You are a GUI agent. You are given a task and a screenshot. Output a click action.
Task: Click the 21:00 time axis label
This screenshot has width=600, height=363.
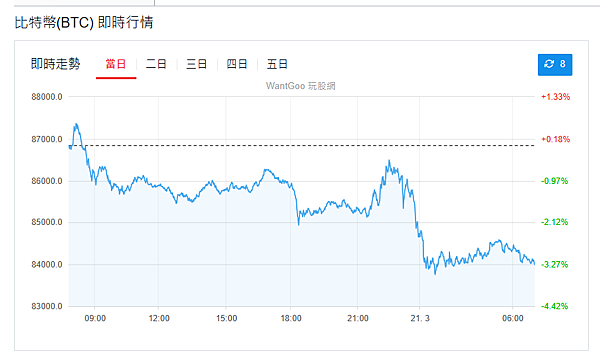358,318
